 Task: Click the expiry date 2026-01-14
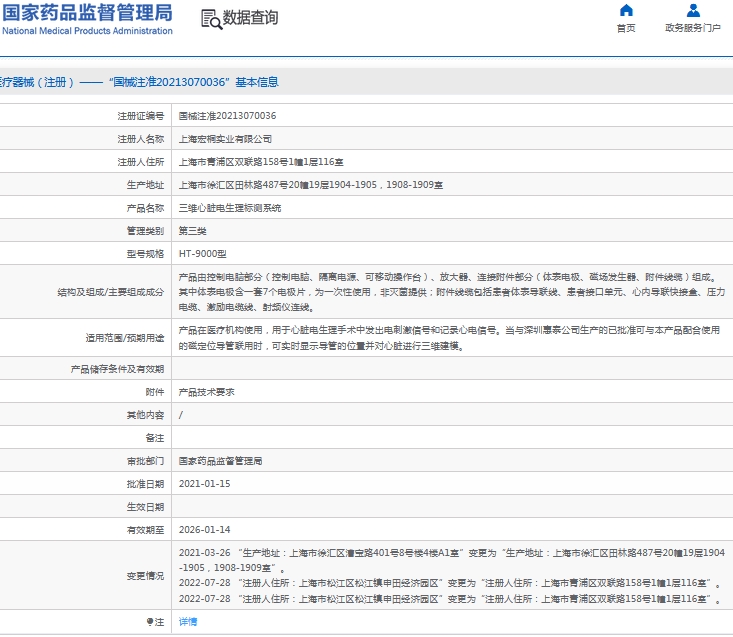pos(204,530)
